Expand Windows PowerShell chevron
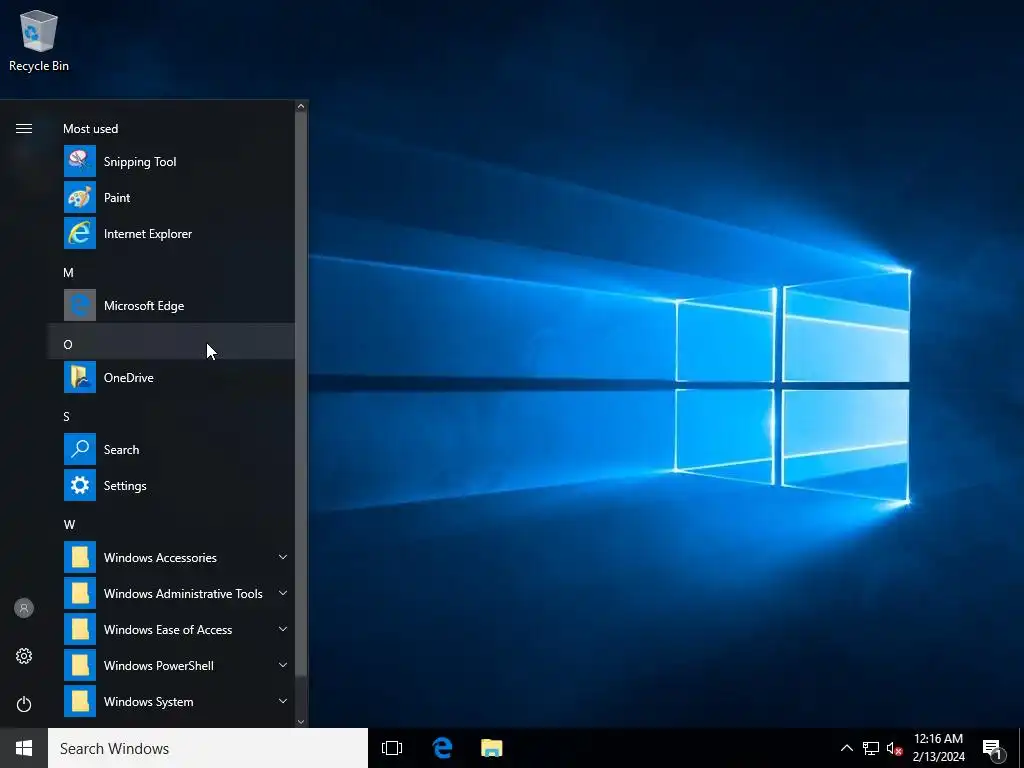The image size is (1024, 768). tap(283, 665)
